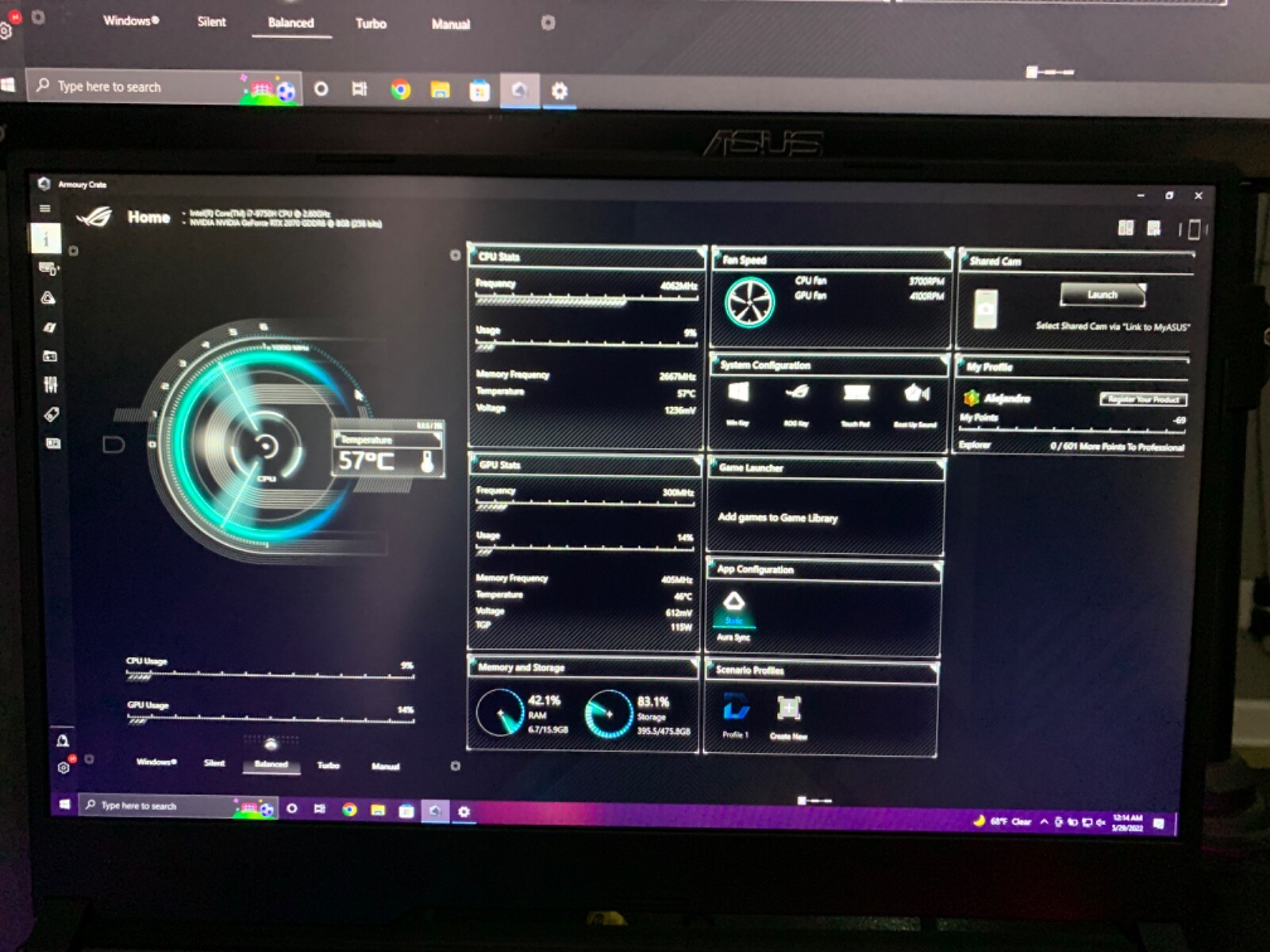This screenshot has width=1270, height=952.
Task: Click the Alejandro profile avatar icon
Action: tap(971, 397)
